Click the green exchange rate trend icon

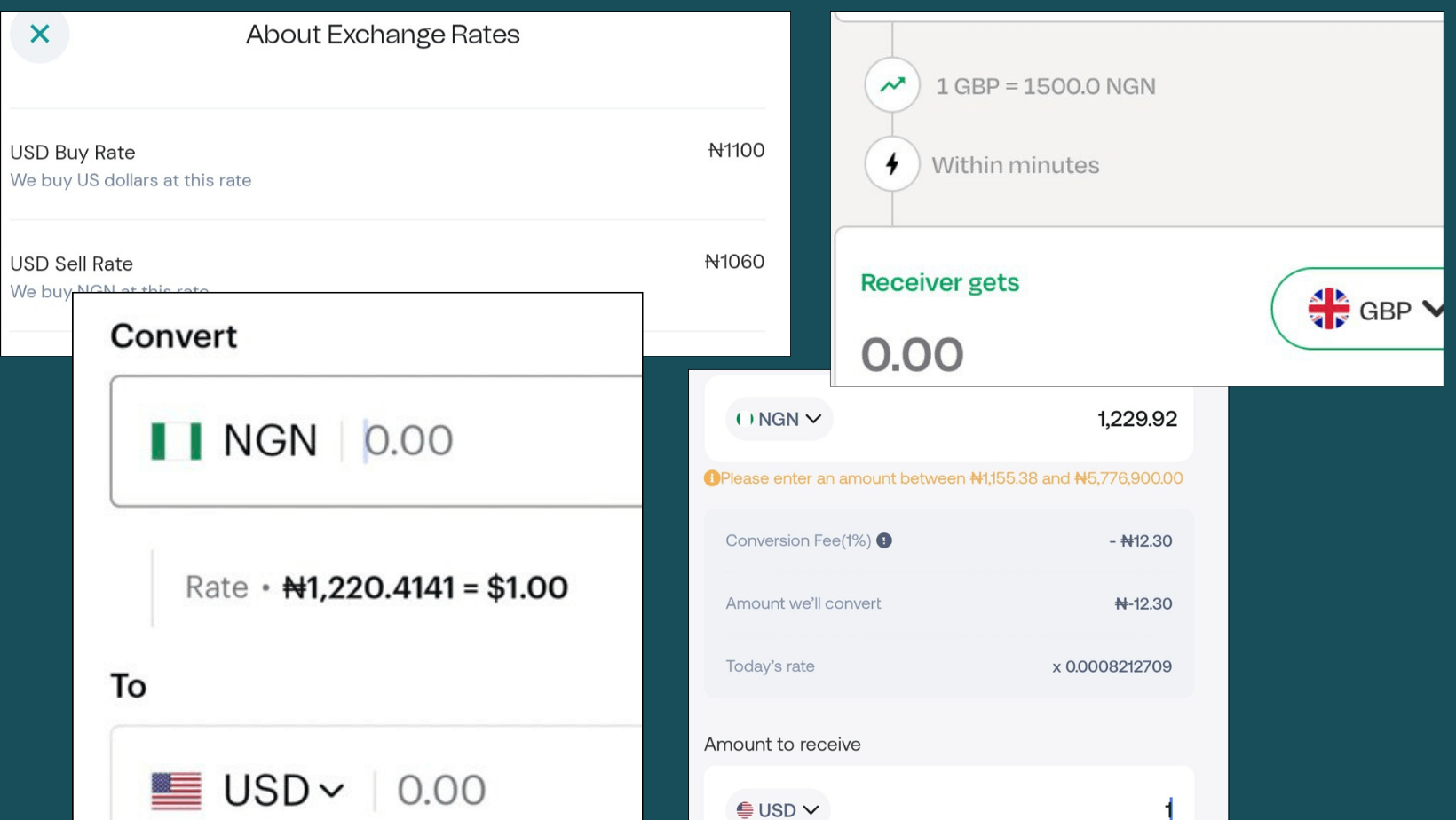coord(890,84)
